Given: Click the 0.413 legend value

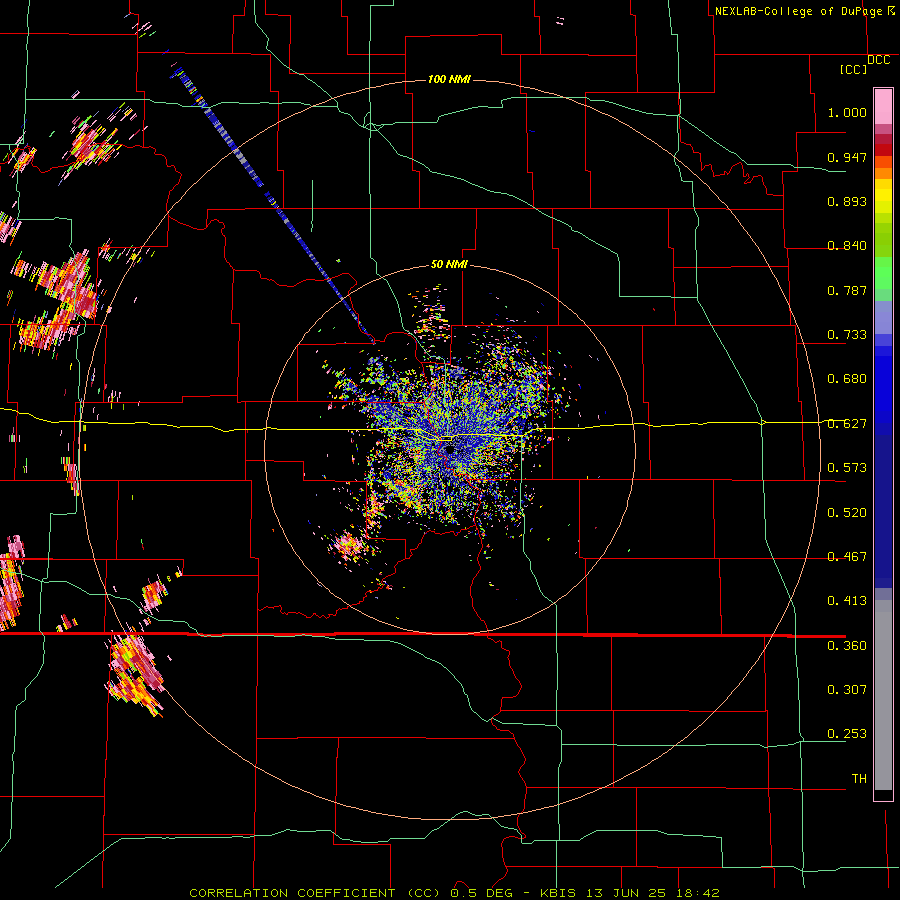Looking at the screenshot, I should (847, 601).
